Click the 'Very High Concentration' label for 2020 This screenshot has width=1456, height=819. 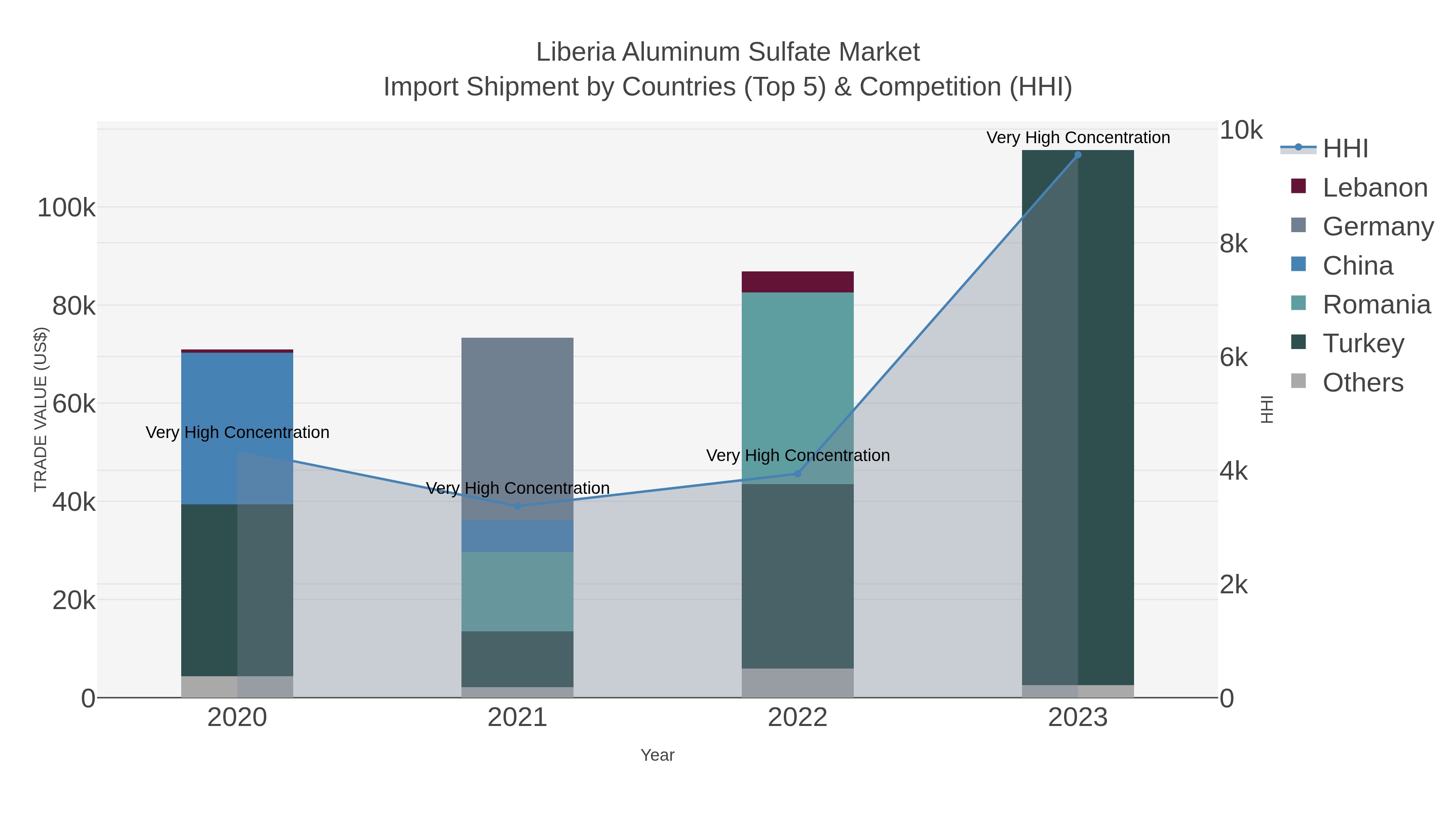(237, 432)
